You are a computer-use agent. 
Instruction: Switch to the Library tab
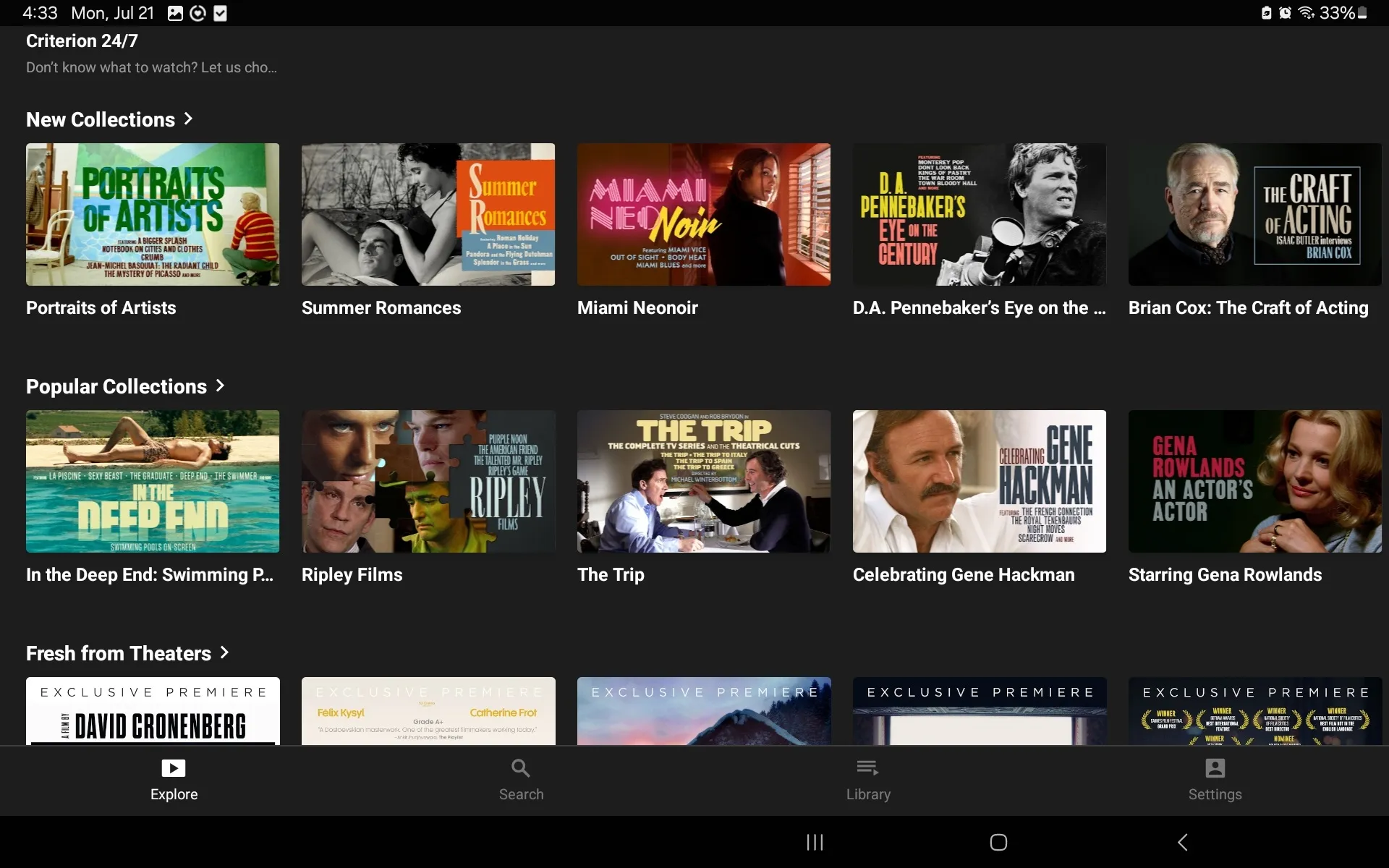click(867, 781)
